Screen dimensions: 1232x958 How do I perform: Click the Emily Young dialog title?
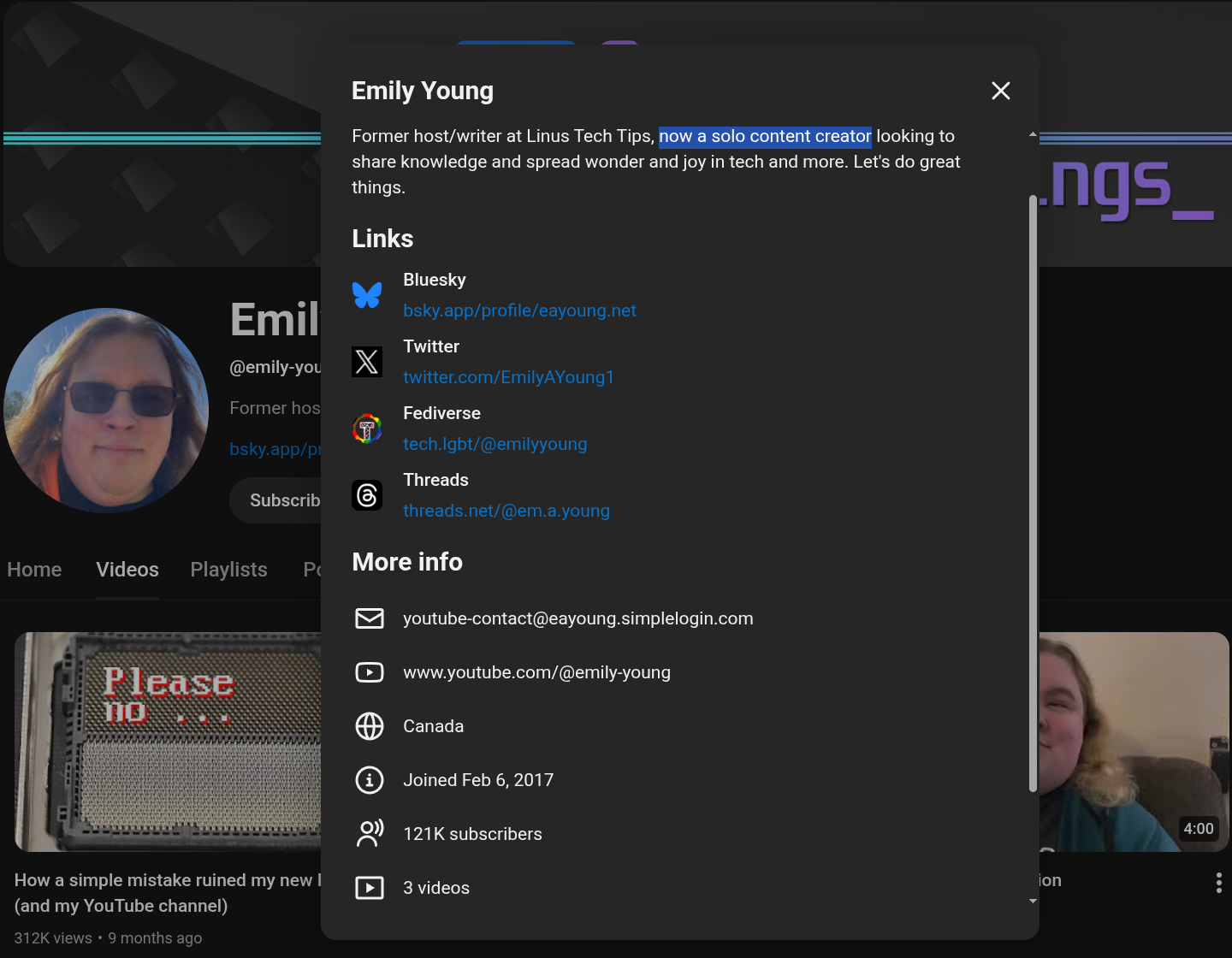coord(423,91)
